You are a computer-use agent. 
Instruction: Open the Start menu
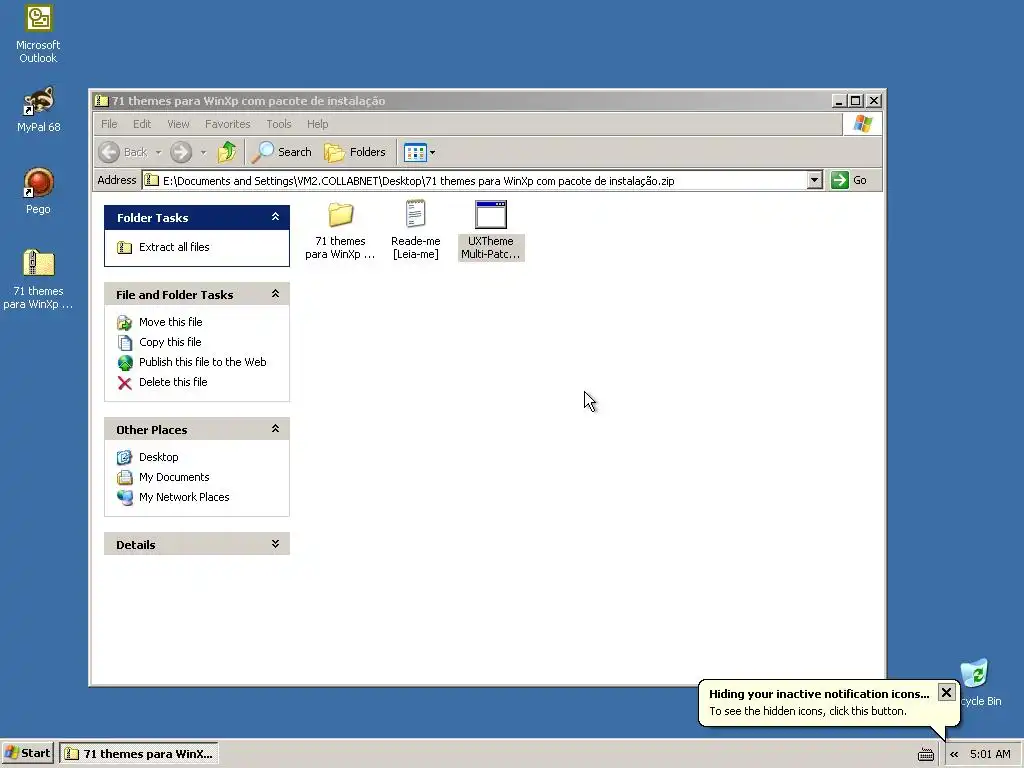[27, 754]
